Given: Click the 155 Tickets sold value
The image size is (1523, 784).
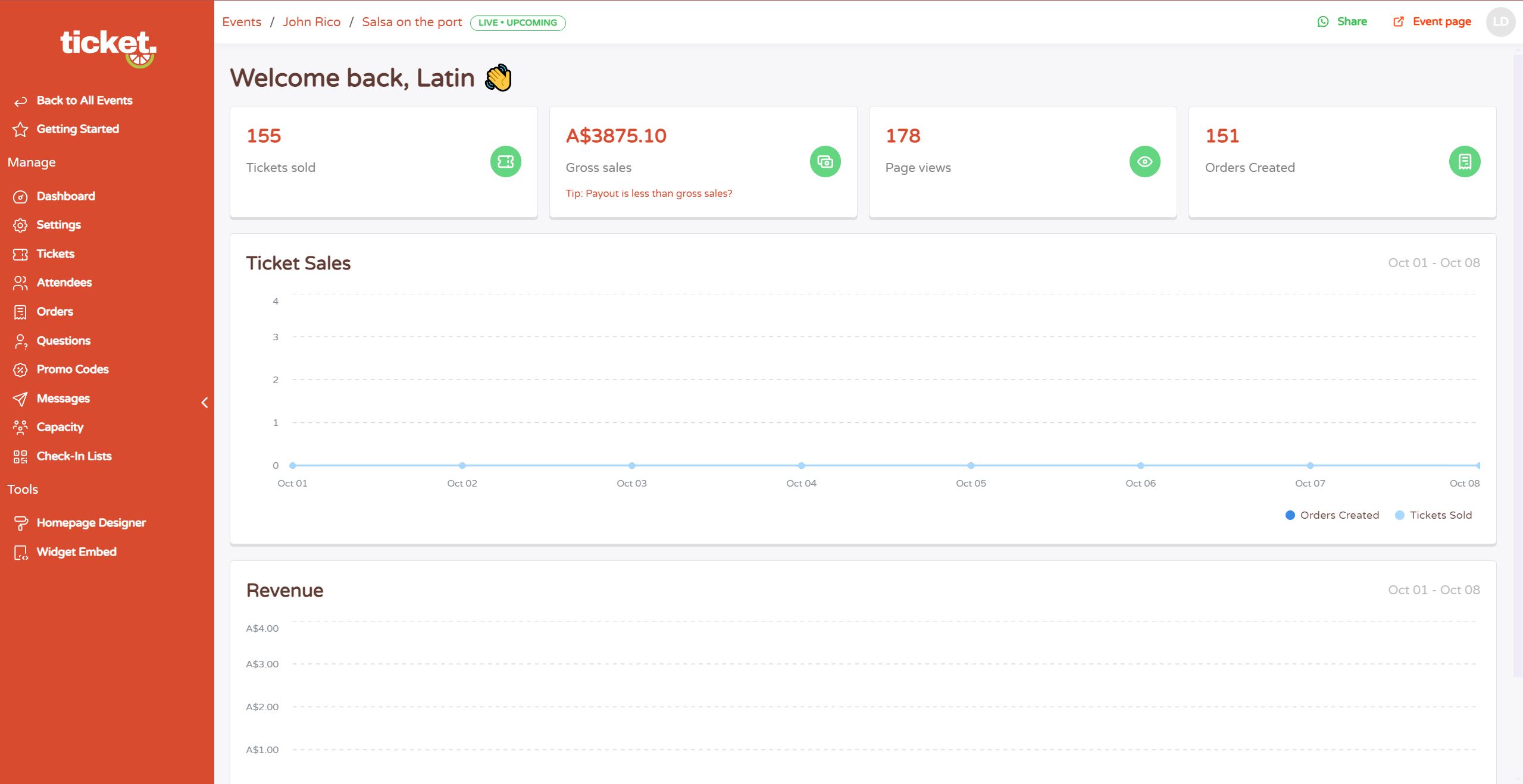Looking at the screenshot, I should coord(264,136).
